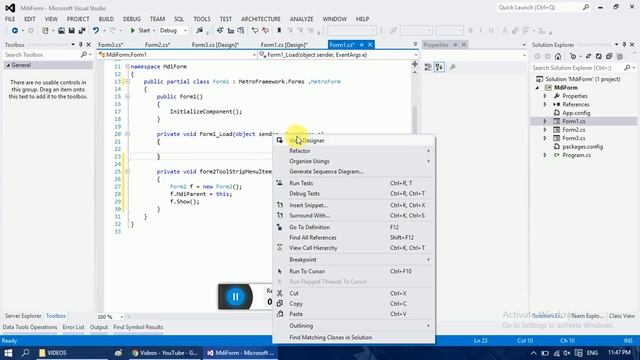Click the Alphabetical sort icon in Properties panel

(439, 67)
